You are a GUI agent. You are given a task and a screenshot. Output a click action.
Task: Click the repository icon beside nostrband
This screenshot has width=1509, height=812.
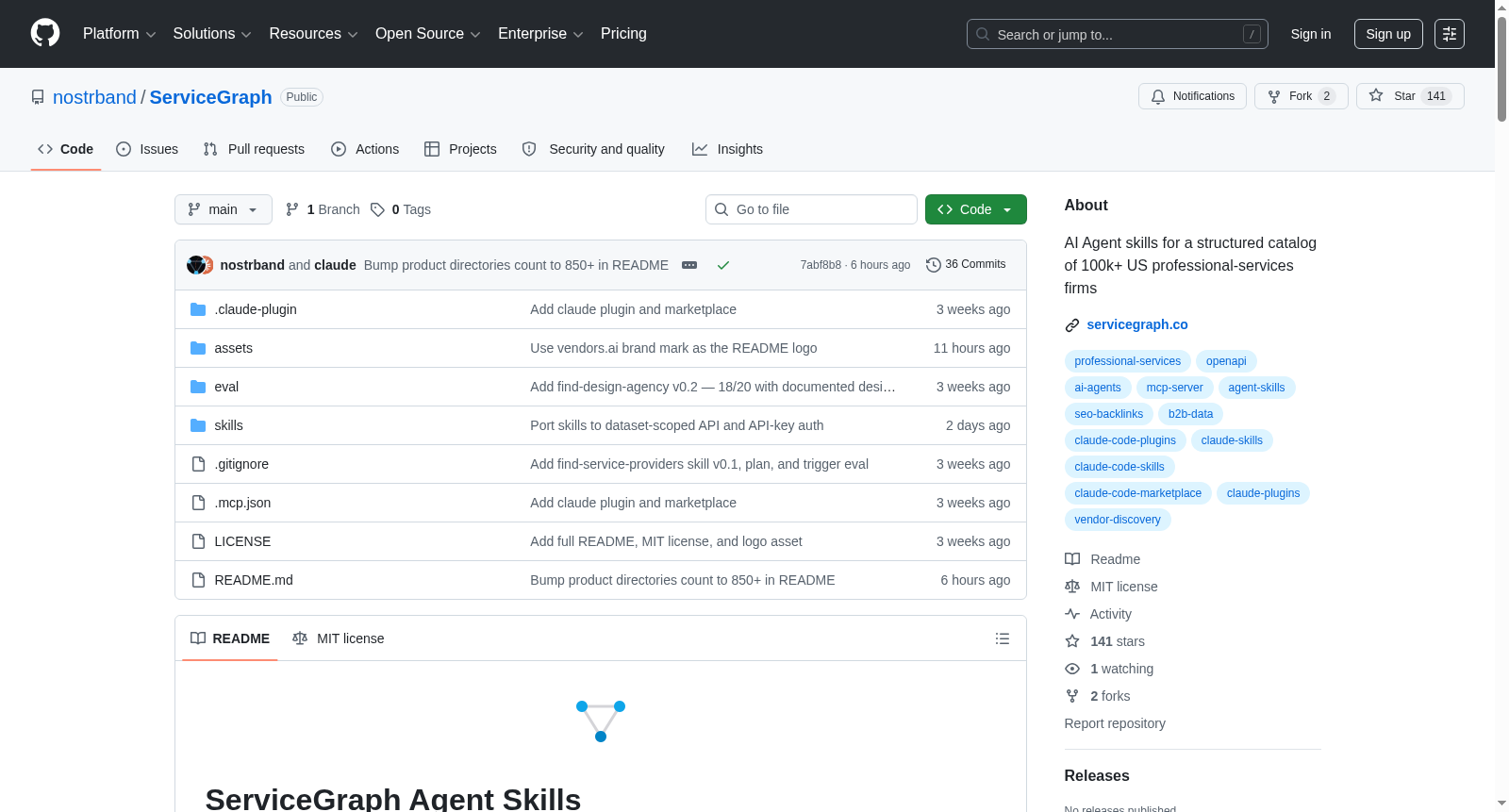pos(38,97)
